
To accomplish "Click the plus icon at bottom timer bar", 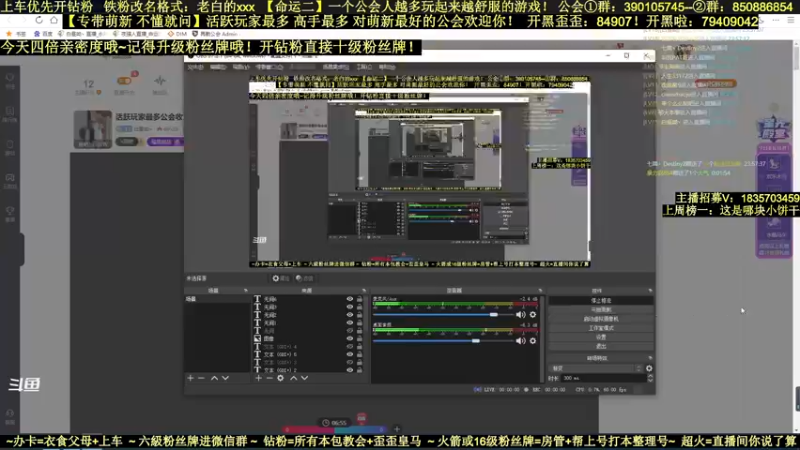I will tap(396, 429).
